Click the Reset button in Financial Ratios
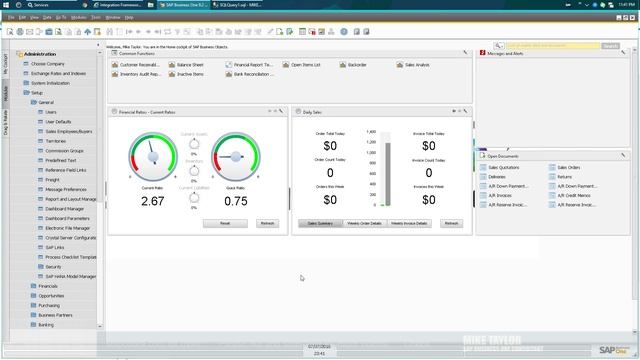 [x=225, y=223]
